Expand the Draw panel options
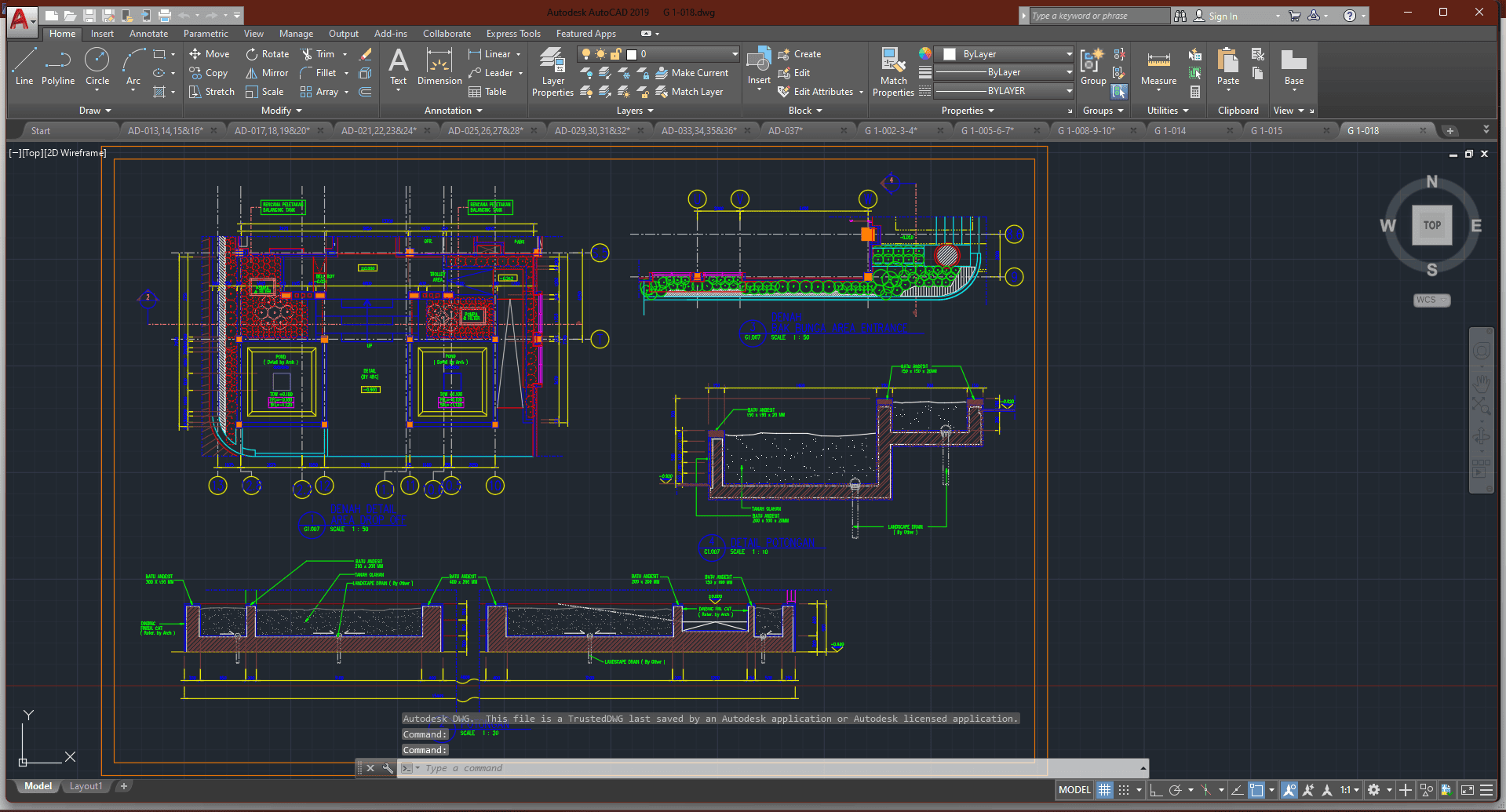 pos(95,111)
